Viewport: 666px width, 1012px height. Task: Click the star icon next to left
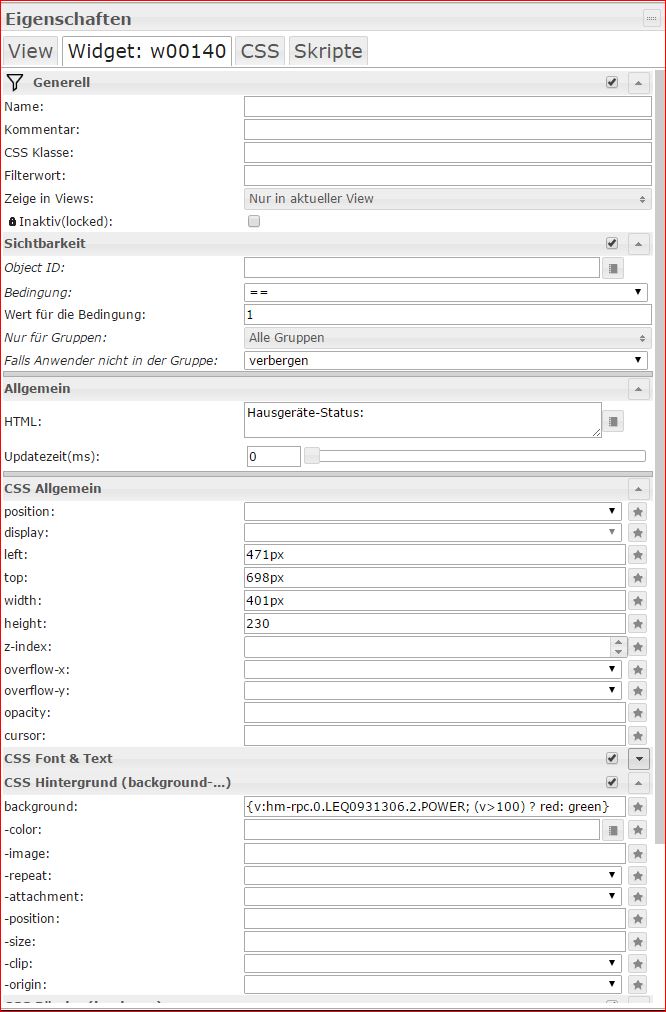[638, 555]
